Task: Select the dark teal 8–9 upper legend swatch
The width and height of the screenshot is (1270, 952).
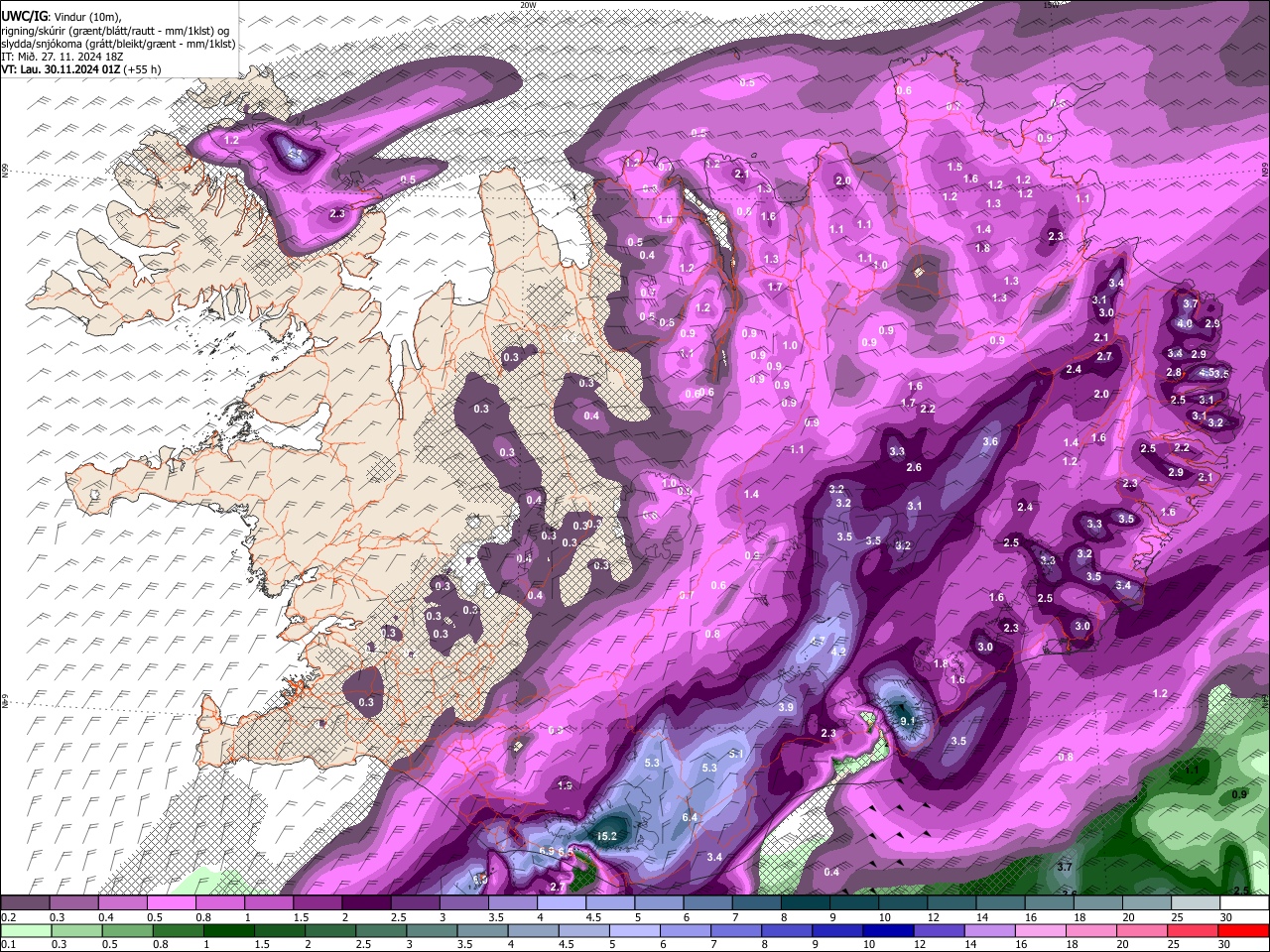Action: point(805,903)
